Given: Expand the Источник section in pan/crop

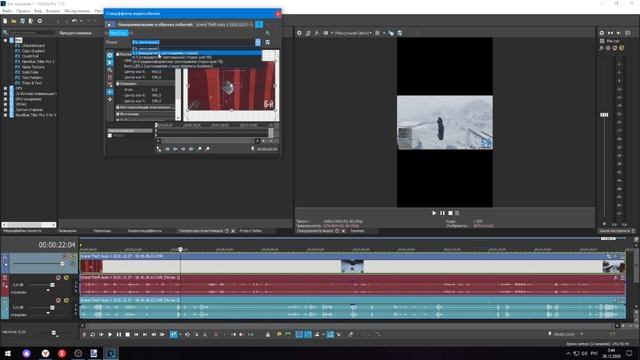Looking at the screenshot, I should (x=118, y=114).
